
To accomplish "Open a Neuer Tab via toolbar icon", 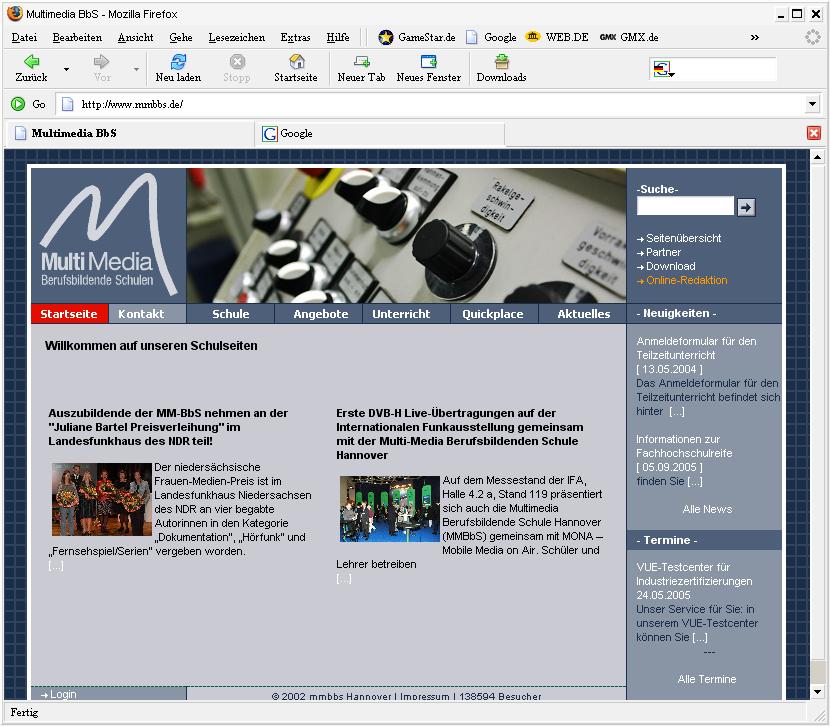I will (361, 62).
